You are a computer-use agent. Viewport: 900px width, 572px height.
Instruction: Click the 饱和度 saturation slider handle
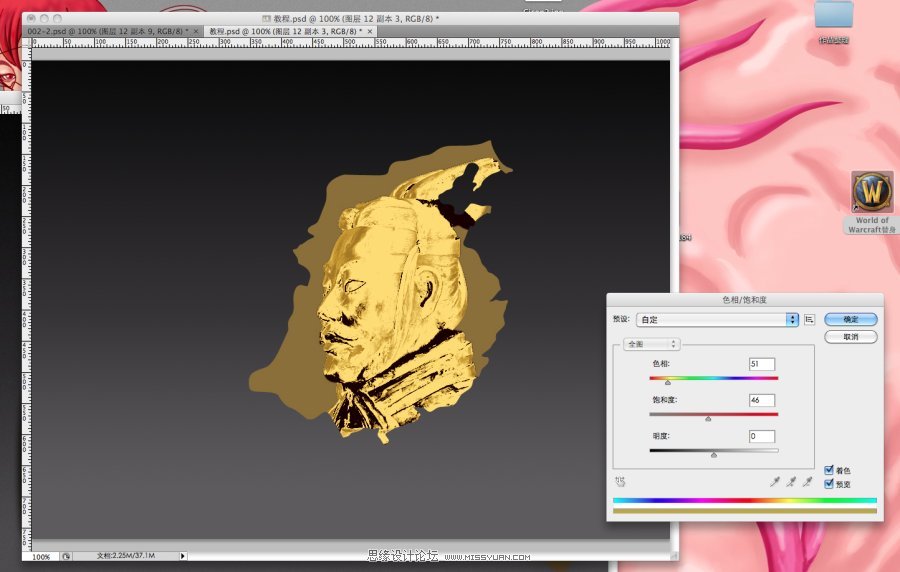coord(708,418)
